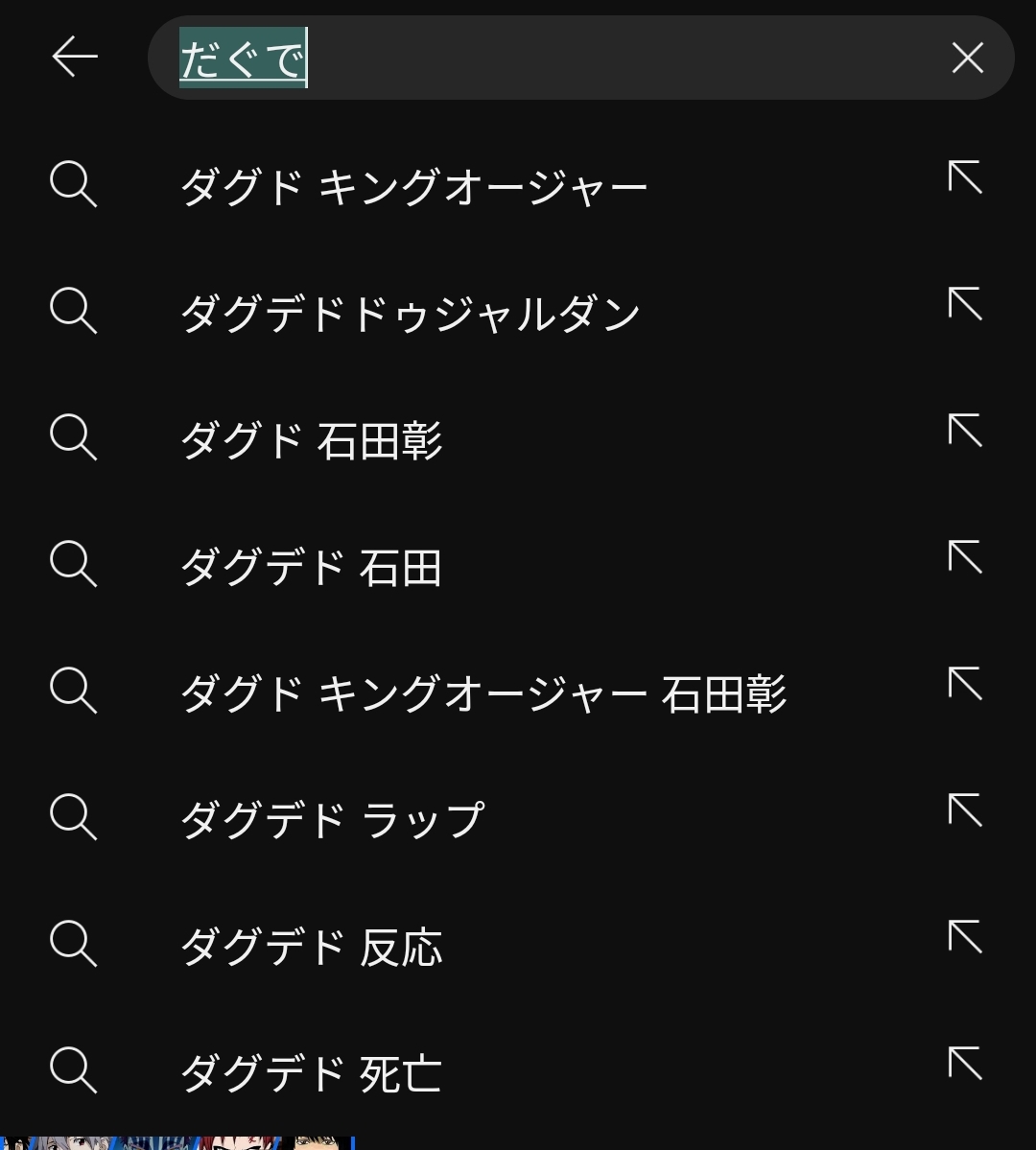The width and height of the screenshot is (1036, 1150).
Task: Tap the back arrow icon
Action: [75, 58]
